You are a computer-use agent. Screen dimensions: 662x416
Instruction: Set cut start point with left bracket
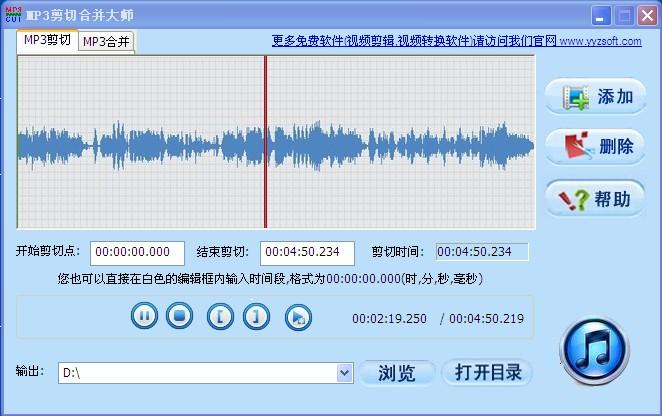coord(221,317)
